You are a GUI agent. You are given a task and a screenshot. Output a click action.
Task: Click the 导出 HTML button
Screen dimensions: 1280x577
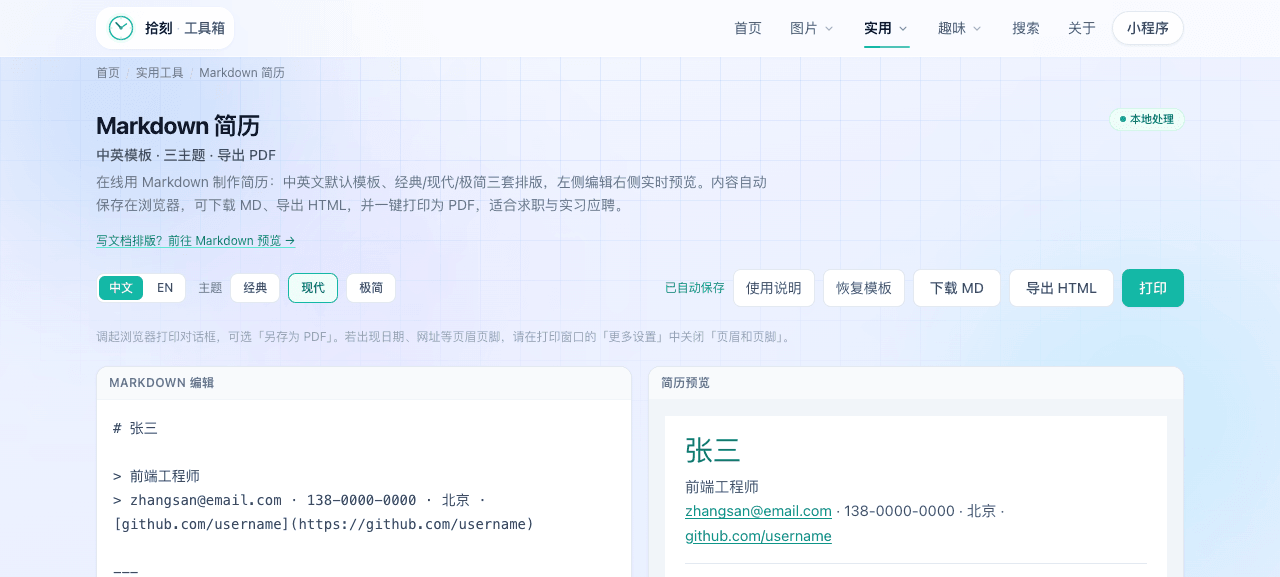1061,288
